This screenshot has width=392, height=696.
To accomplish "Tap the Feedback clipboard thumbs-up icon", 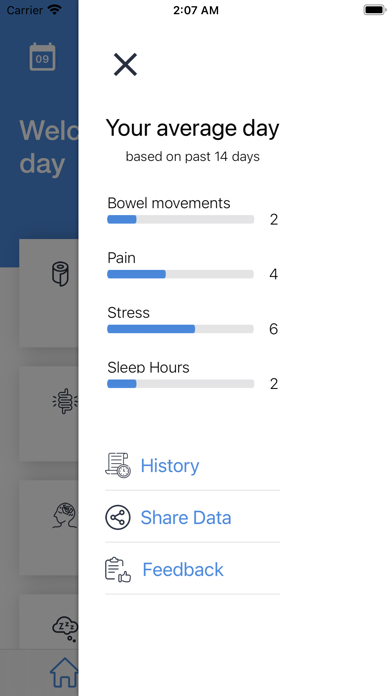I will pos(118,569).
